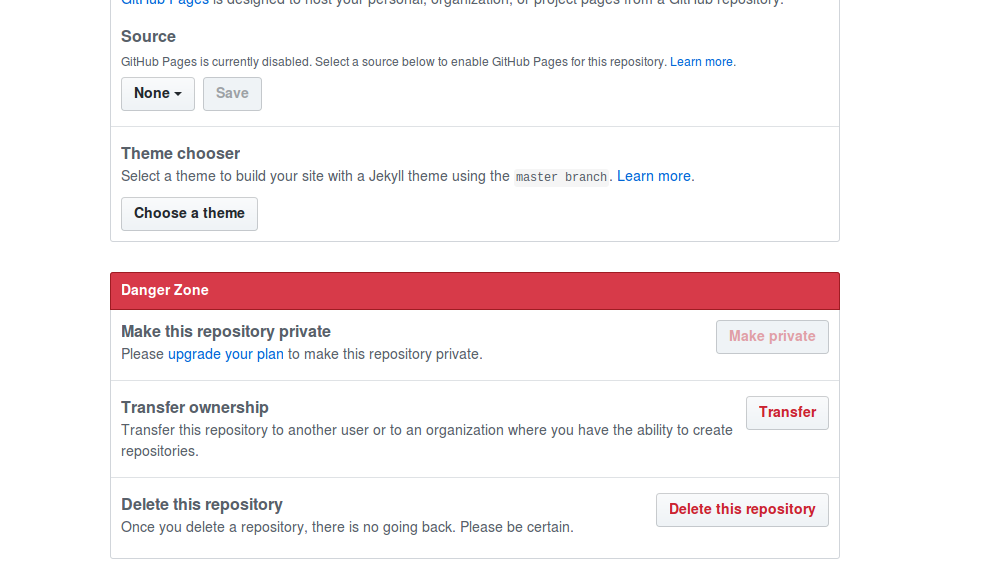This screenshot has width=986, height=584.
Task: Open the None source dropdown
Action: point(157,94)
